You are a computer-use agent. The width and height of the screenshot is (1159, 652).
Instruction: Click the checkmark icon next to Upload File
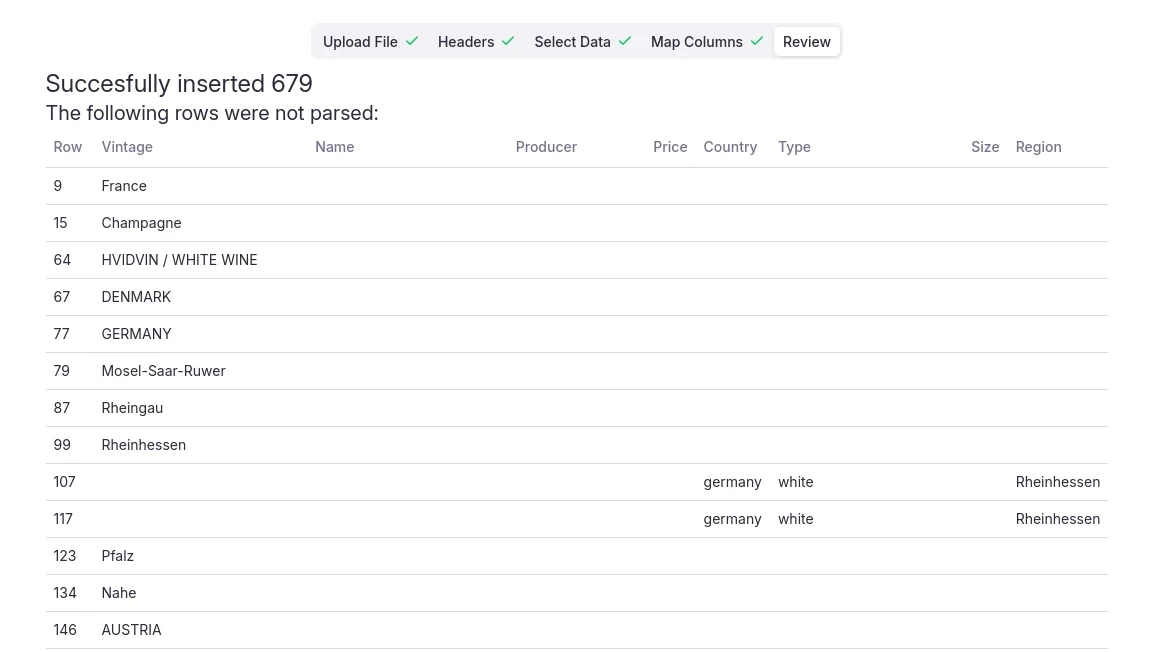[412, 41]
